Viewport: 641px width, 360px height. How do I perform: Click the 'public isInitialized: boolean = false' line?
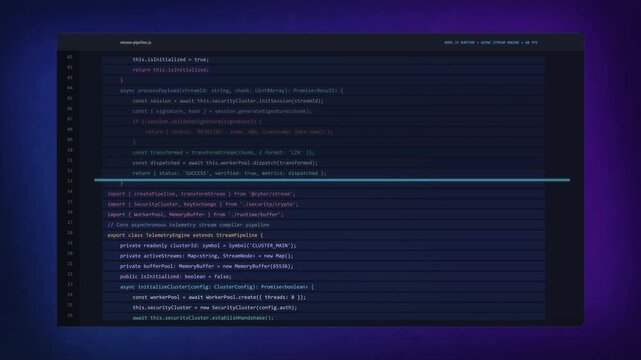tap(176, 276)
